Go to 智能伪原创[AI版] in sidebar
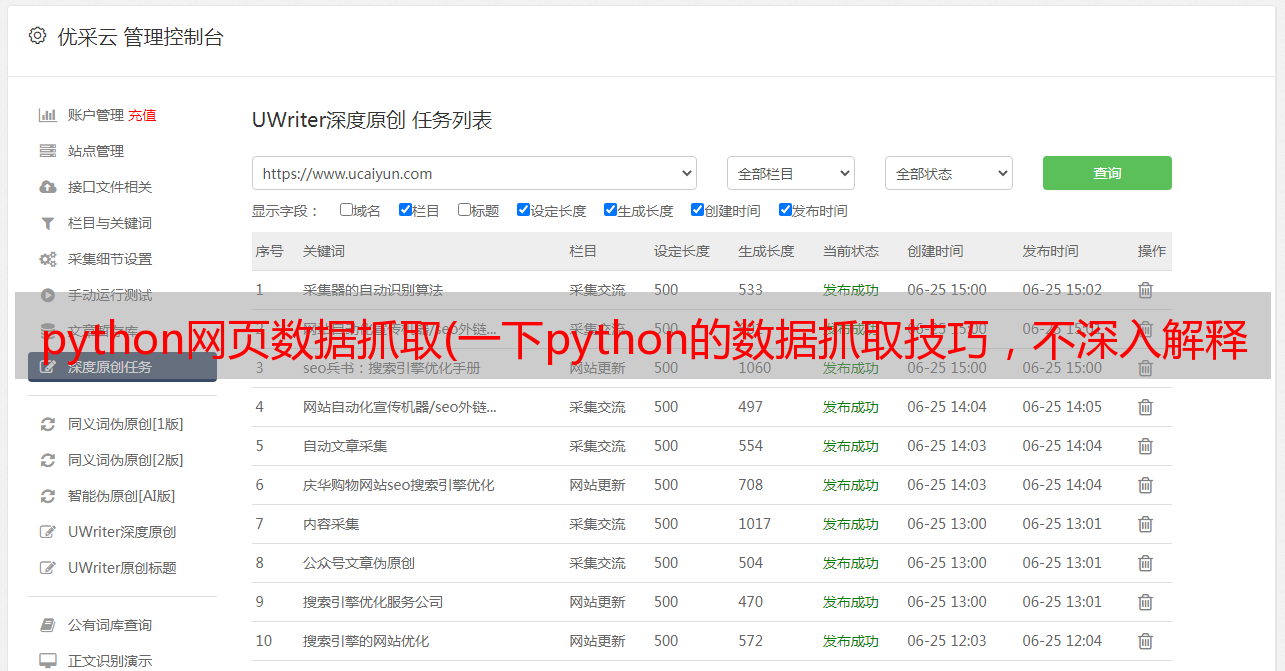Image resolution: width=1285 pixels, height=671 pixels. tap(121, 496)
